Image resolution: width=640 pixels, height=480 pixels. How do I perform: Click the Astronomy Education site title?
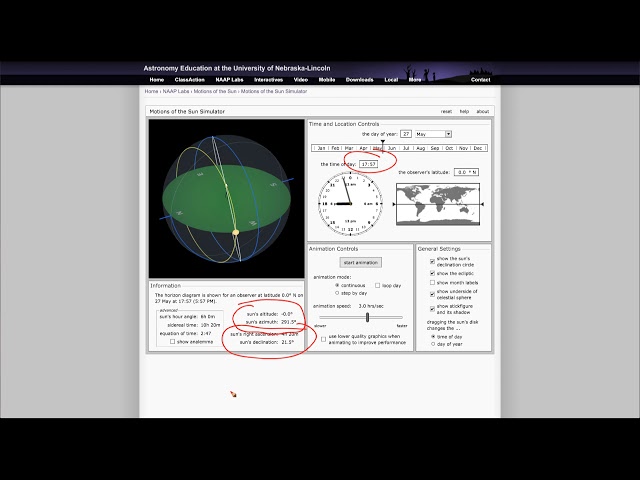(237, 68)
